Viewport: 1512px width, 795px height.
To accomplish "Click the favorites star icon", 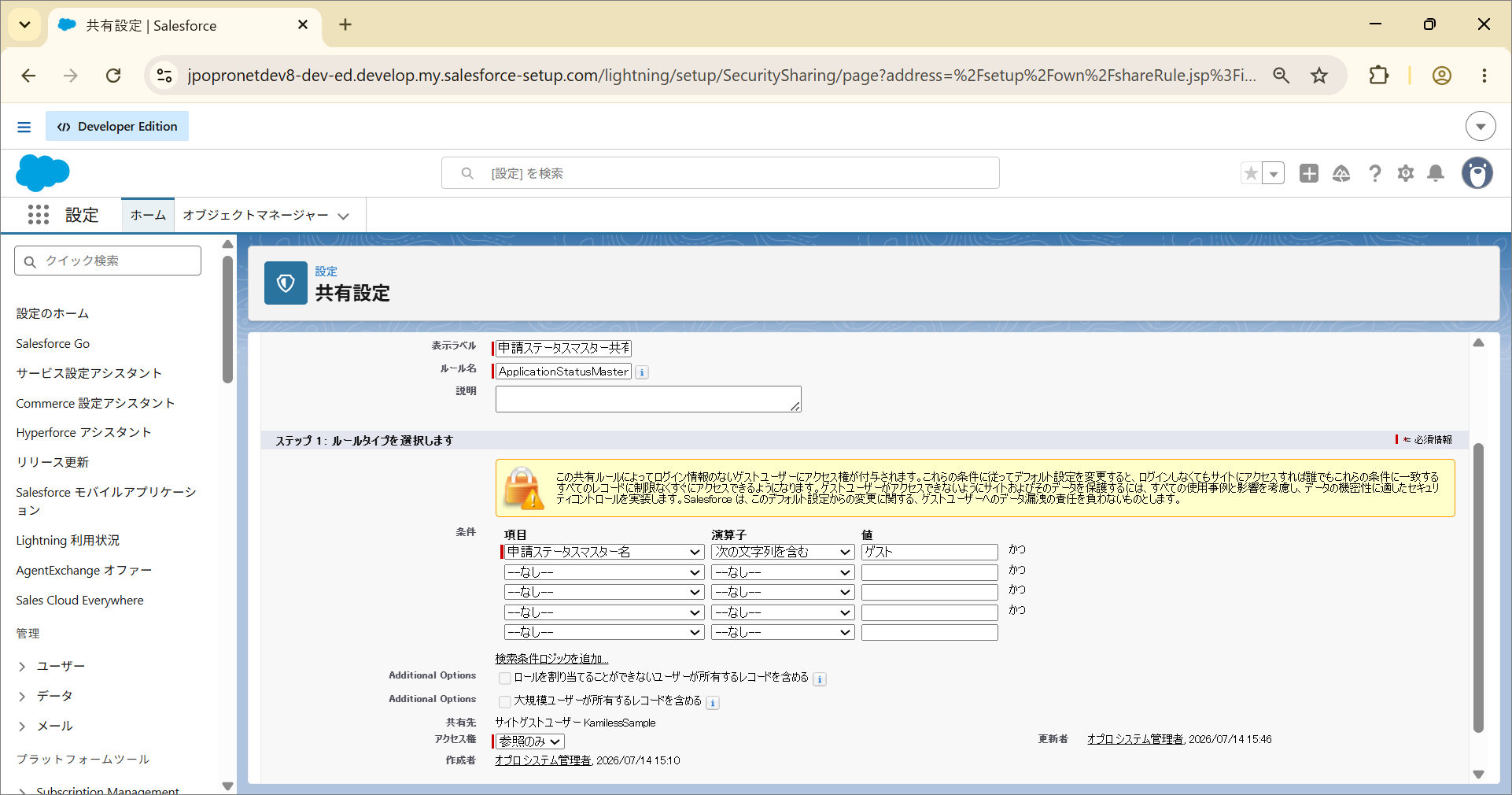I will 1251,173.
